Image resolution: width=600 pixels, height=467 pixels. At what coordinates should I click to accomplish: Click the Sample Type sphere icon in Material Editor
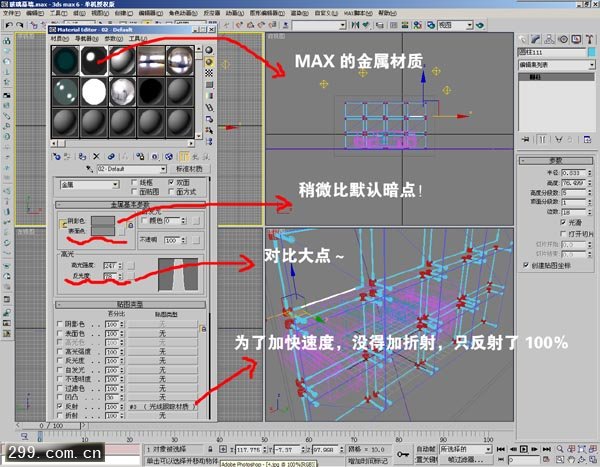coord(209,50)
